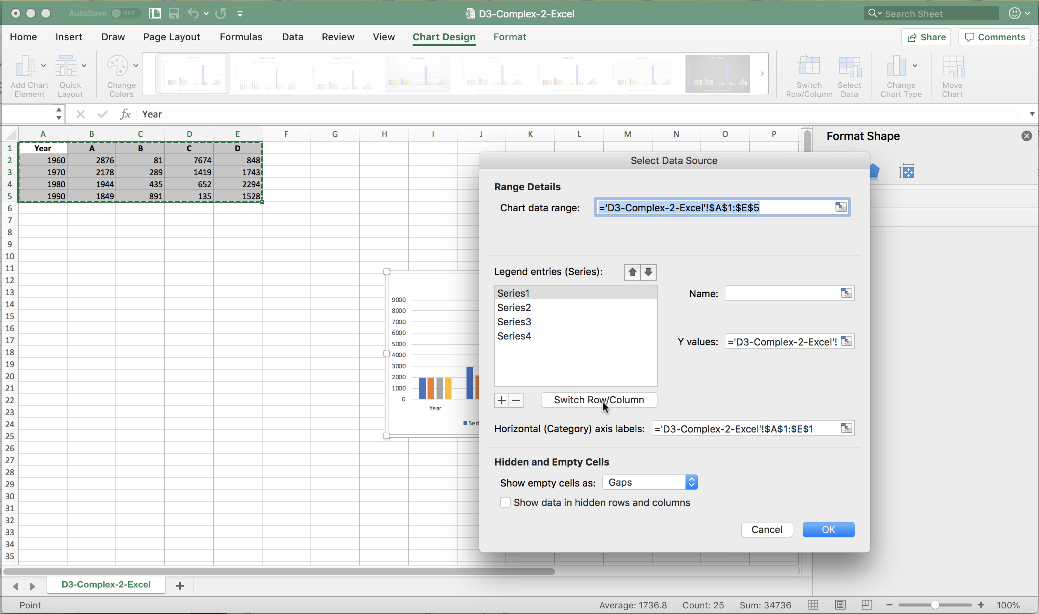Image resolution: width=1039 pixels, height=614 pixels.
Task: Click OK to confirm the data source
Action: pos(828,530)
